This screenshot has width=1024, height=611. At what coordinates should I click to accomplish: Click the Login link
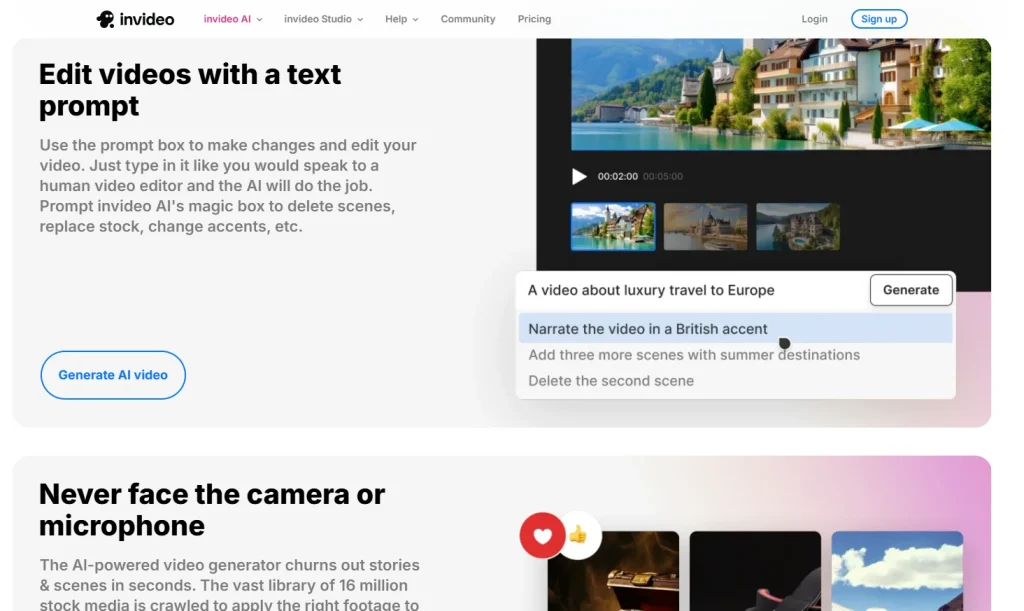814,18
